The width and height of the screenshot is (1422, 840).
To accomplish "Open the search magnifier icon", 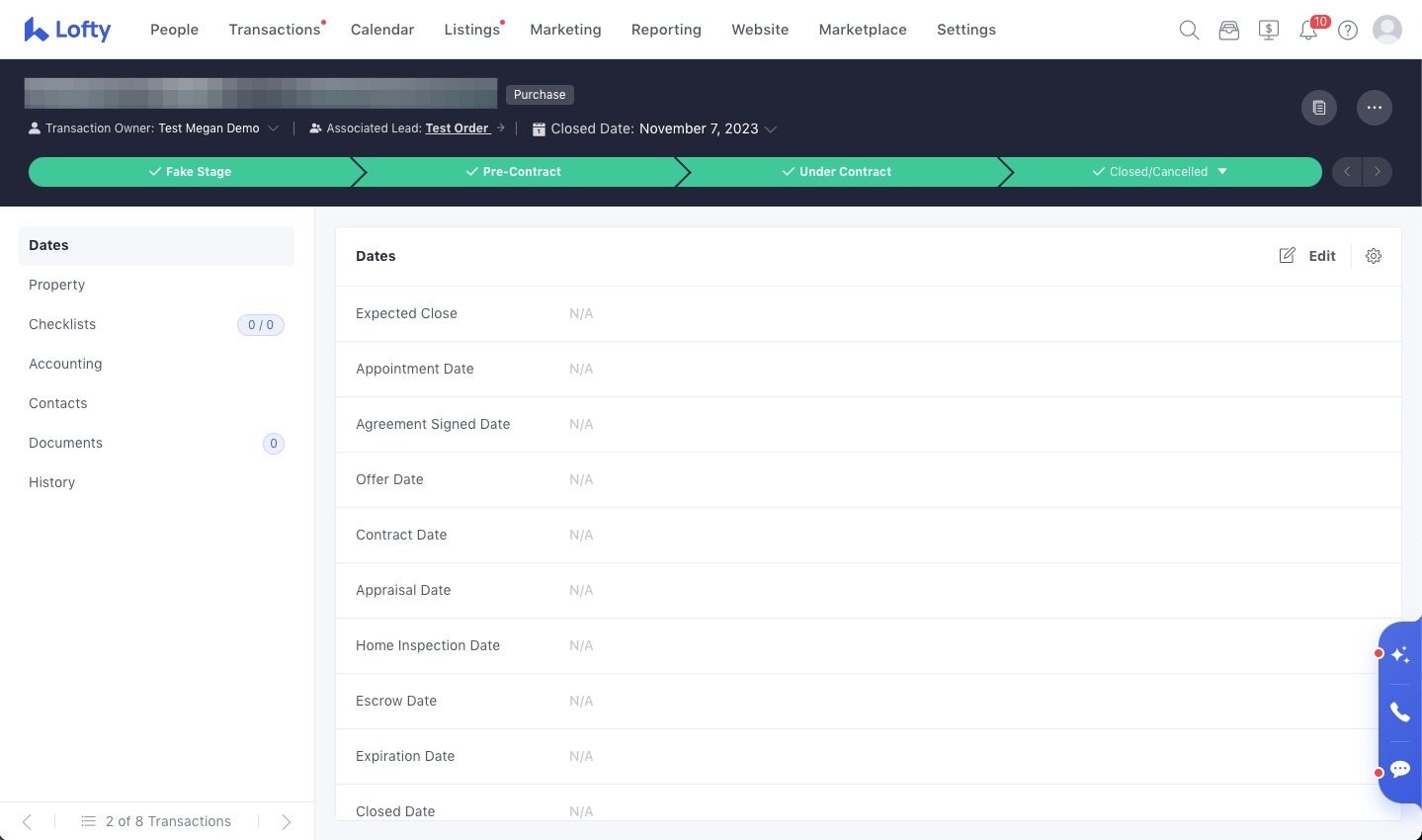I will click(x=1189, y=30).
